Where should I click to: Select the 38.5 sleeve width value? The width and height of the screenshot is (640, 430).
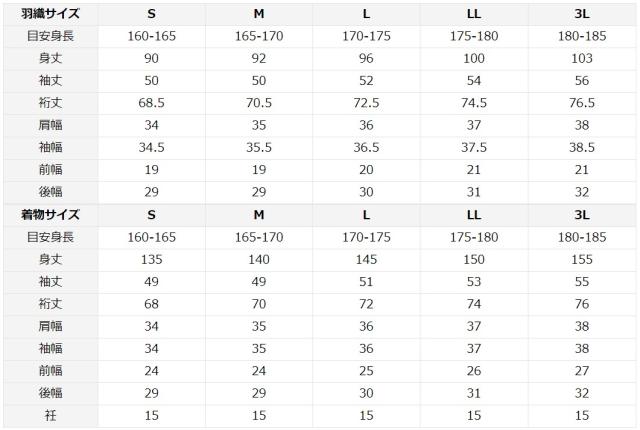pyautogui.click(x=581, y=147)
